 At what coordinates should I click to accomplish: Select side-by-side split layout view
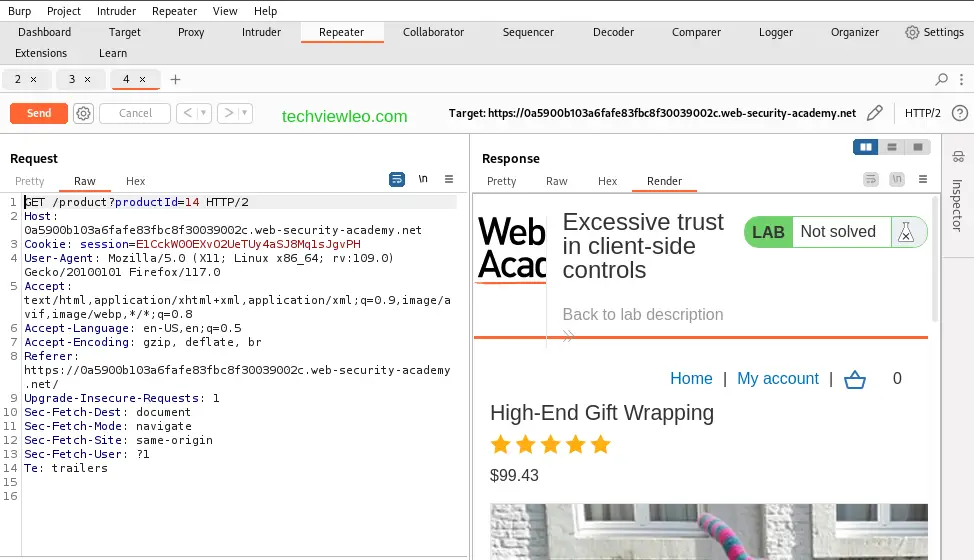point(865,147)
